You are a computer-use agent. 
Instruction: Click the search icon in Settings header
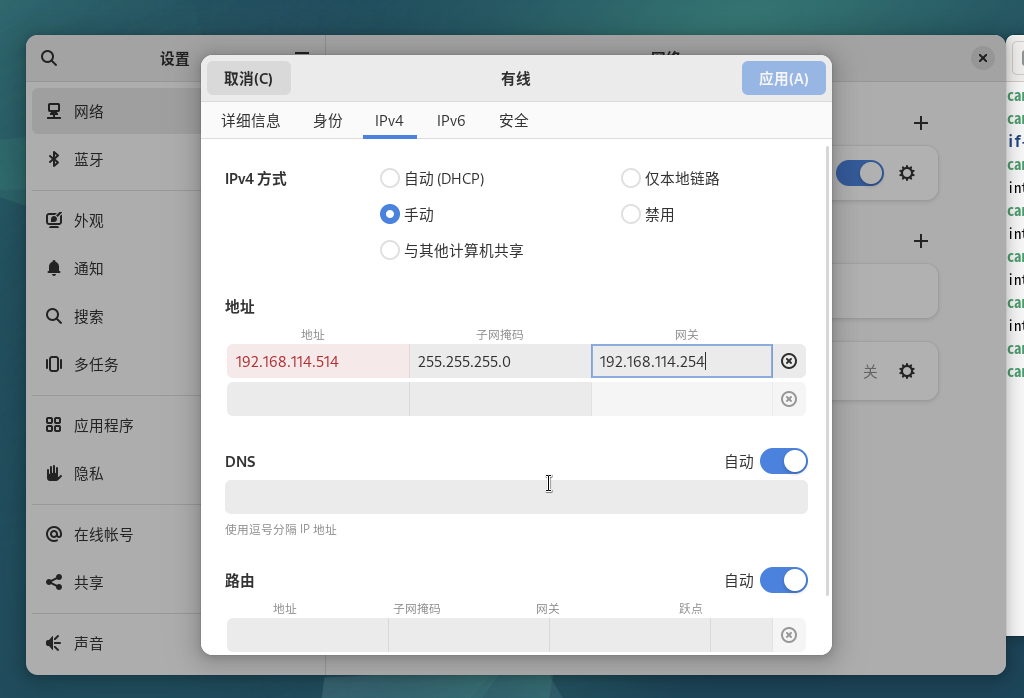48,58
